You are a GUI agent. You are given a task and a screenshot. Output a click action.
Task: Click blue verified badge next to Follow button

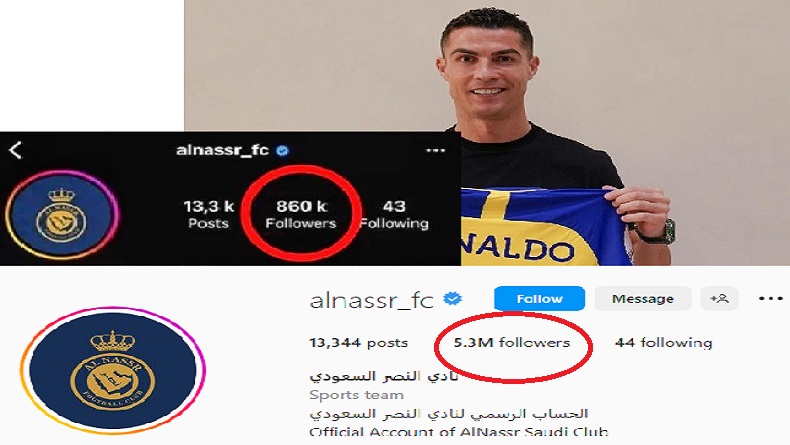452,299
